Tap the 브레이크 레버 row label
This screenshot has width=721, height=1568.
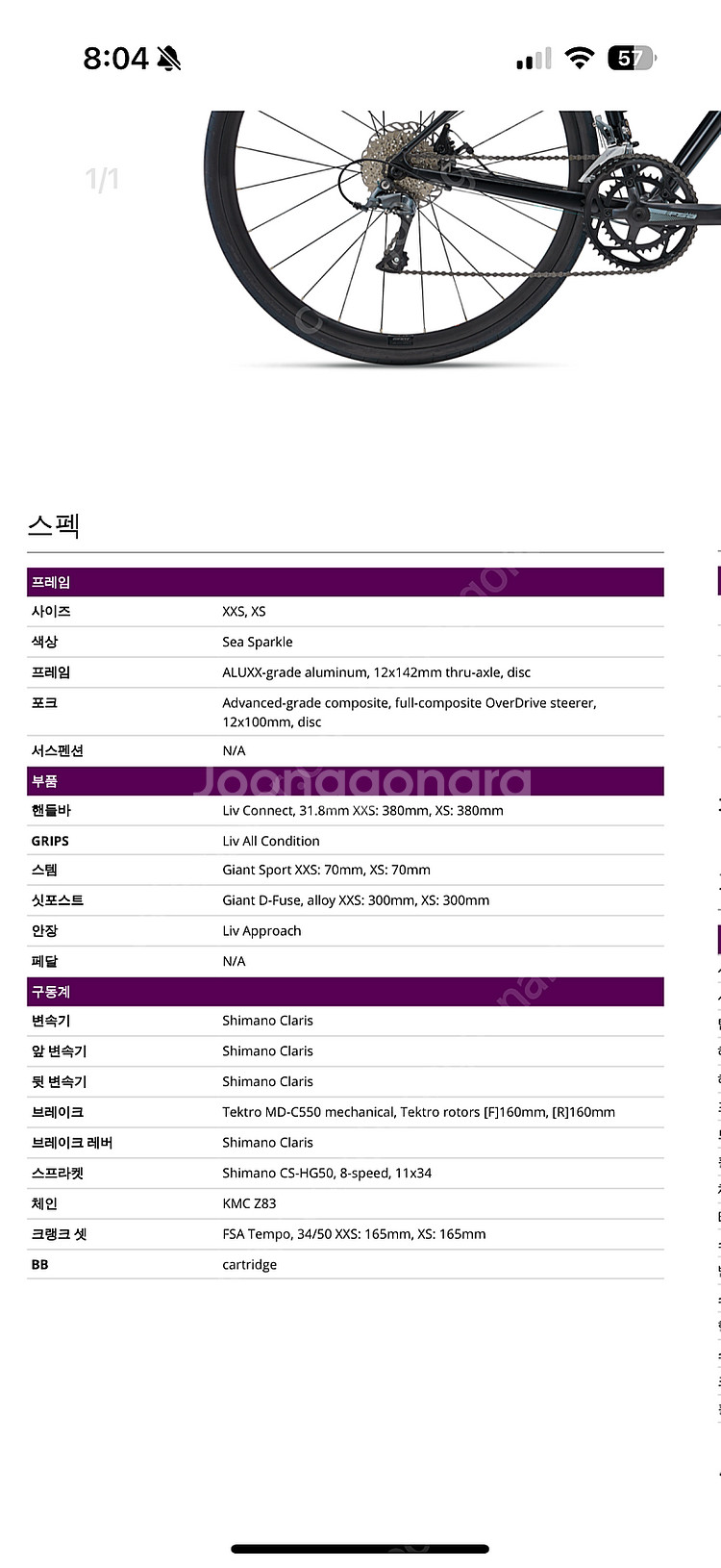tap(72, 1143)
